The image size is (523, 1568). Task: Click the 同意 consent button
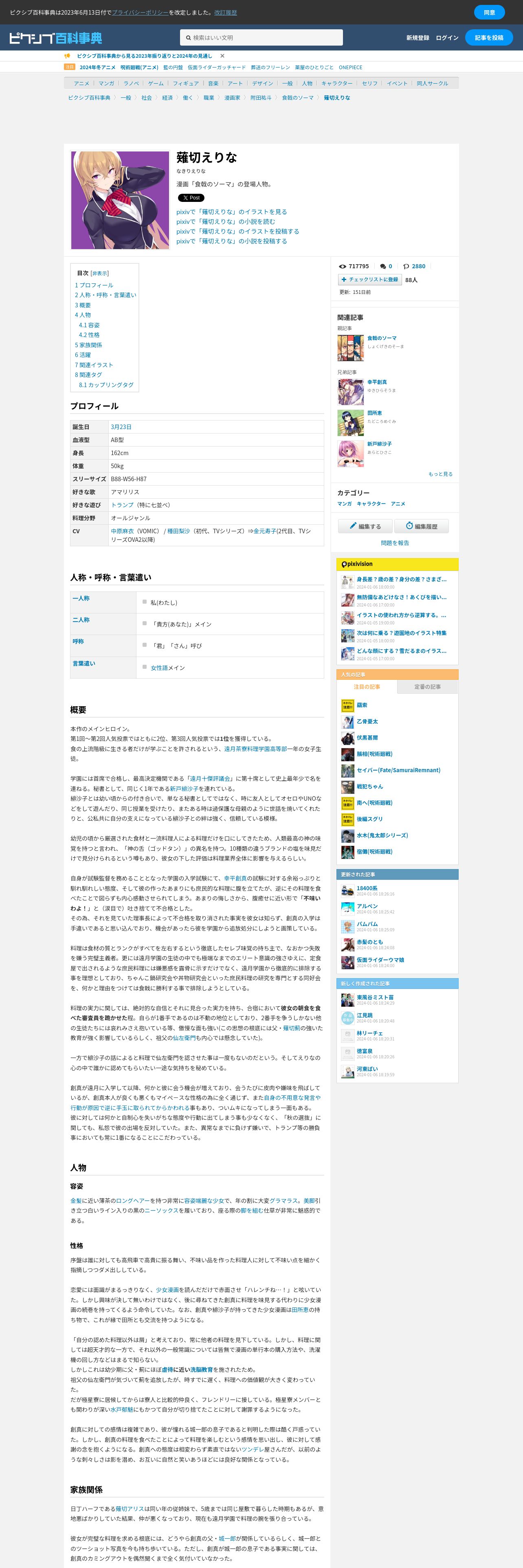click(490, 12)
